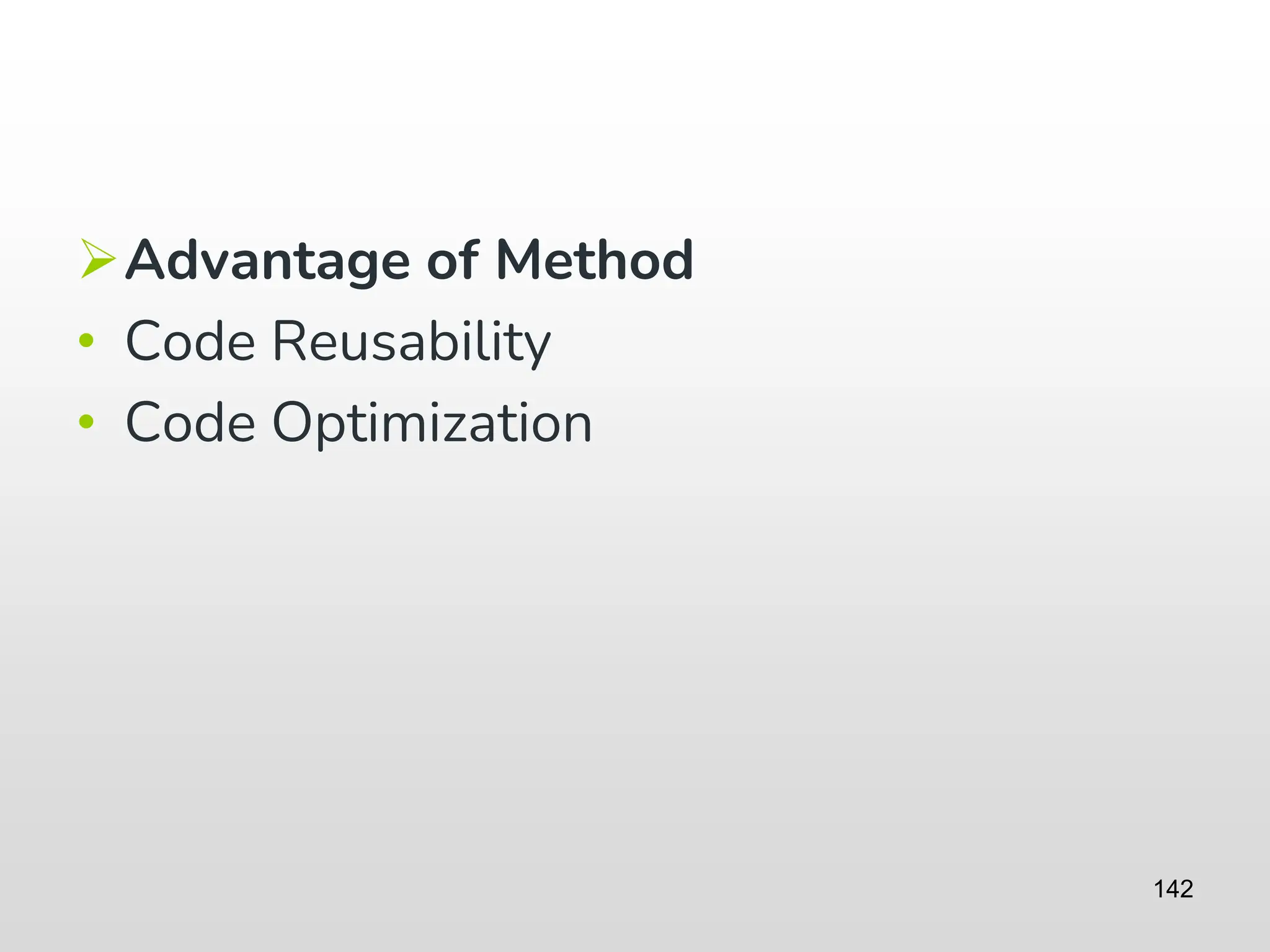Select the word Reusability
Screen dimensions: 1270x952
click(x=411, y=342)
